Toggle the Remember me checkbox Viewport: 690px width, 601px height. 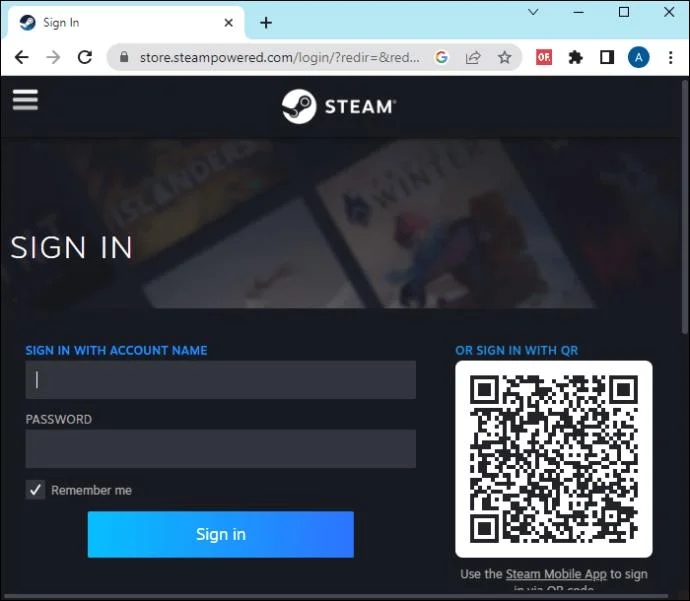[x=35, y=490]
